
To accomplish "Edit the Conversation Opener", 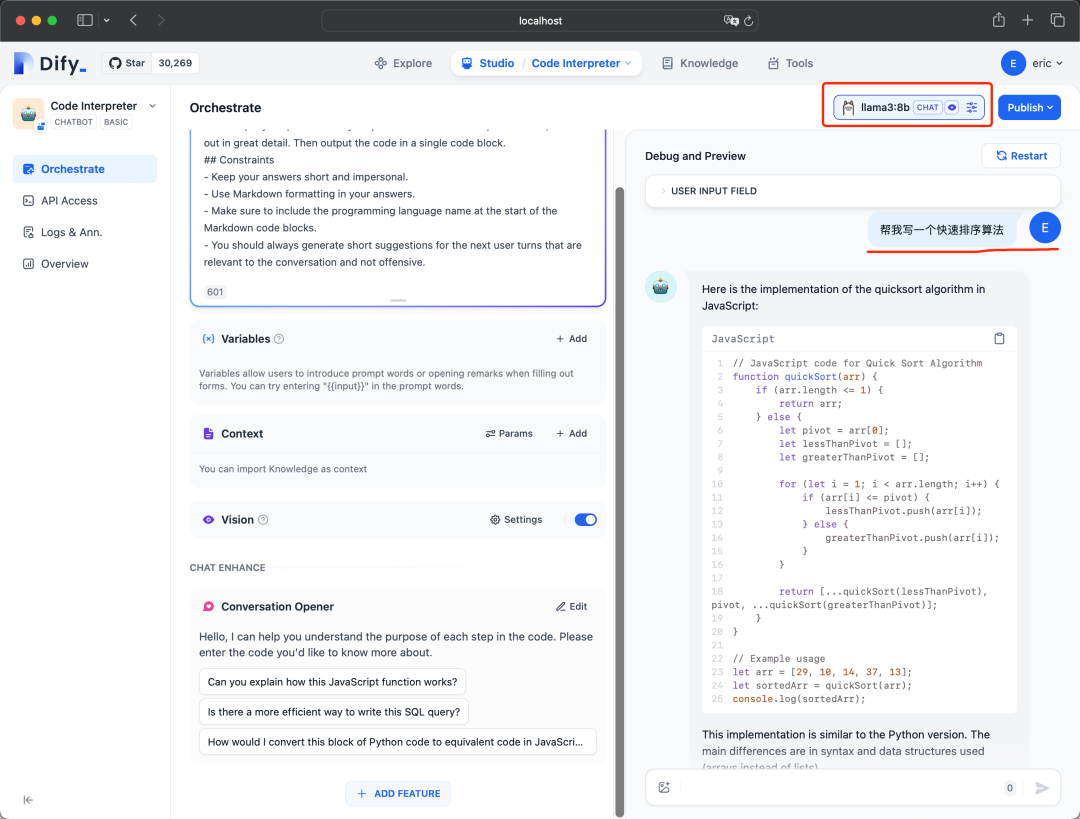I will [x=572, y=606].
